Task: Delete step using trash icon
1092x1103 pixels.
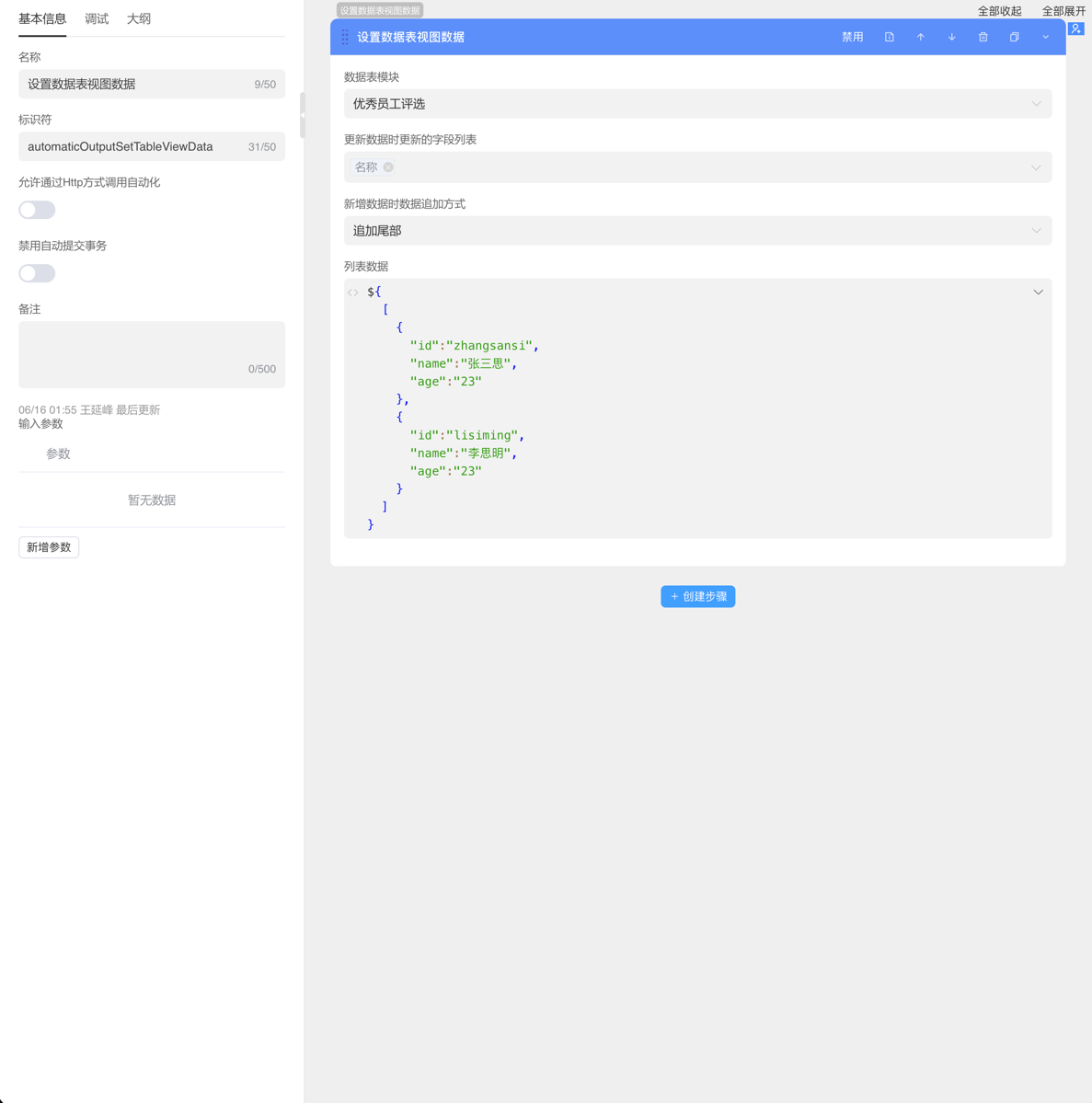Action: [983, 37]
